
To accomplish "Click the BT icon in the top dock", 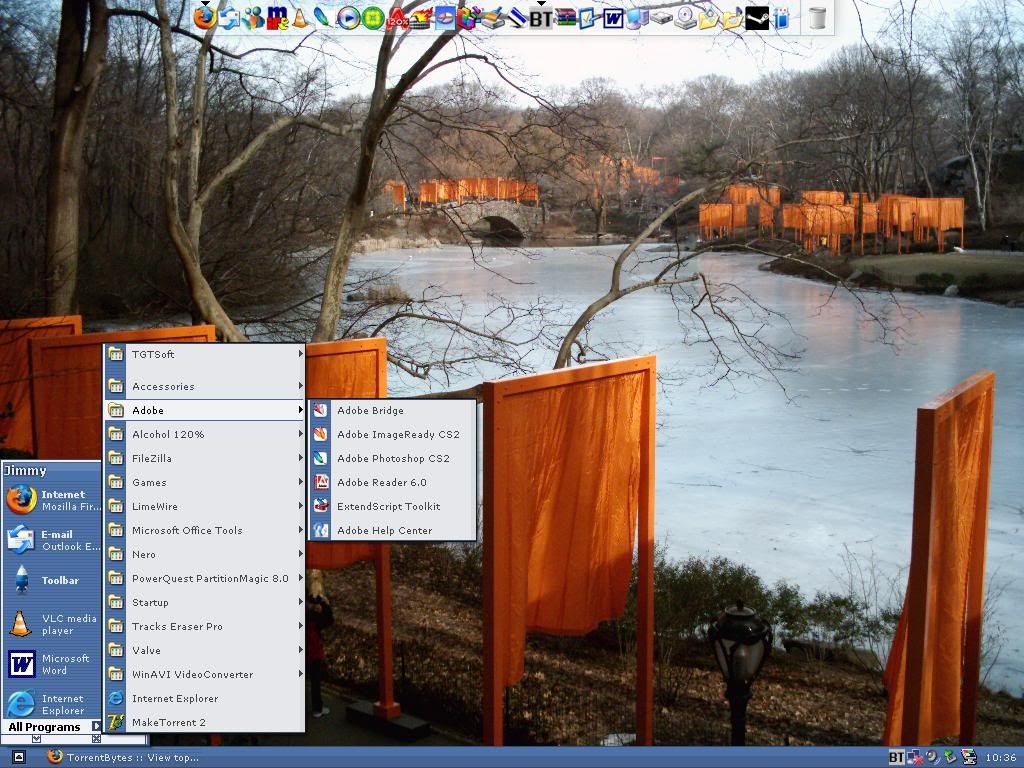I will [x=541, y=17].
